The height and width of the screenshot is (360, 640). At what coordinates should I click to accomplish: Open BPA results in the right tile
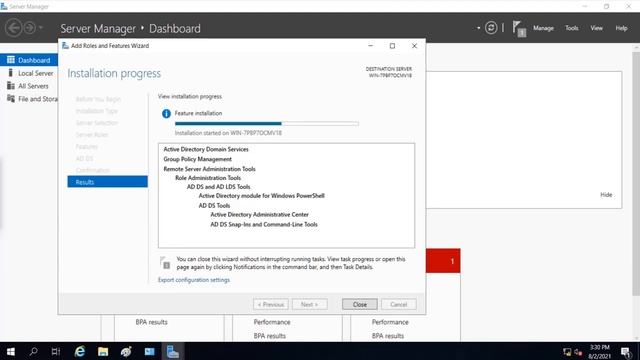tap(387, 336)
